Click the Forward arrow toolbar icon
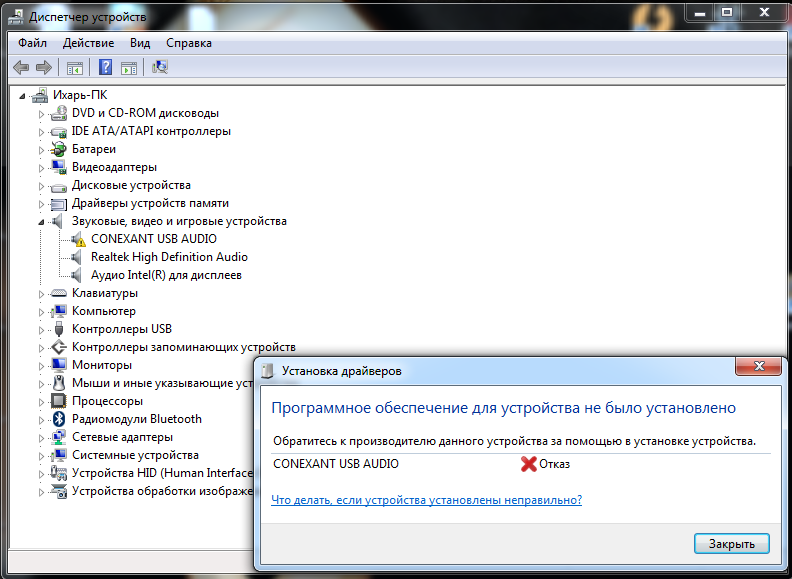This screenshot has height=579, width=792. (44, 67)
